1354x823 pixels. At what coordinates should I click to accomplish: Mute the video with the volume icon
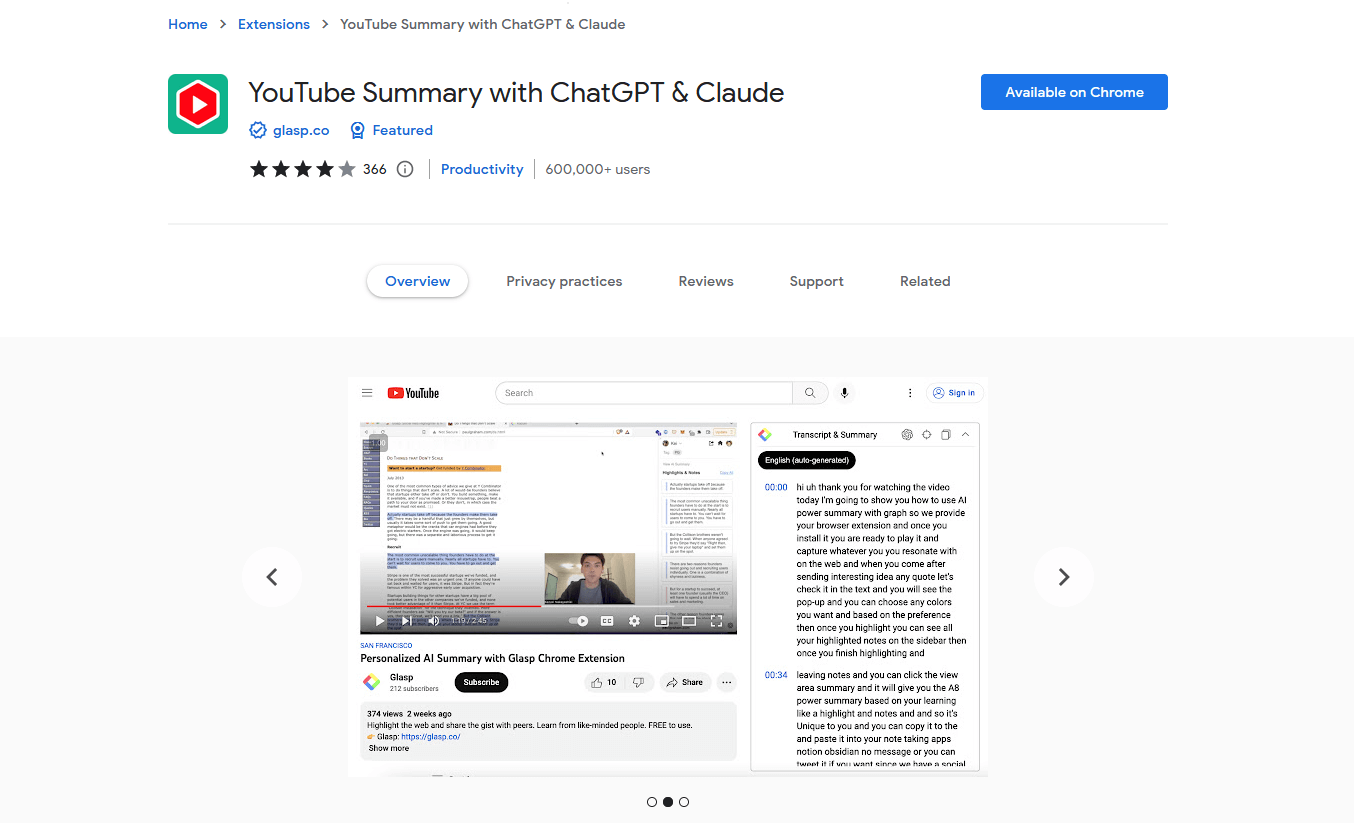coord(434,621)
